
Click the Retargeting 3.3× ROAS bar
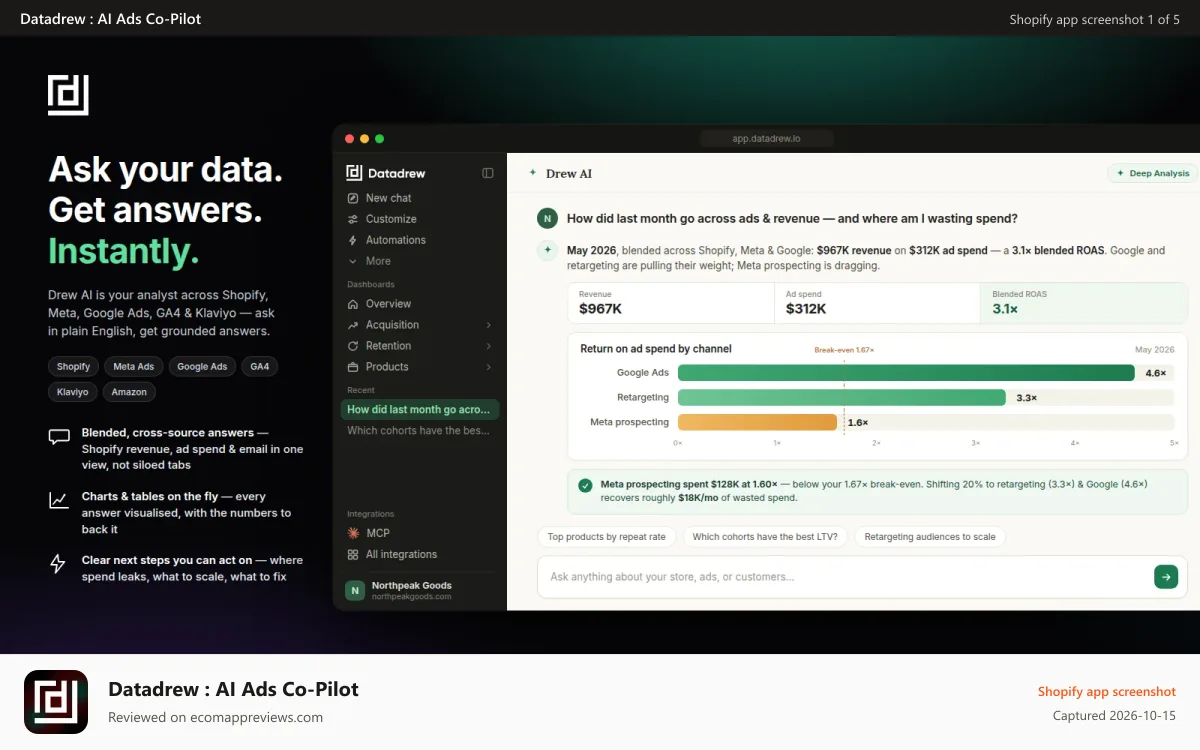tap(842, 398)
